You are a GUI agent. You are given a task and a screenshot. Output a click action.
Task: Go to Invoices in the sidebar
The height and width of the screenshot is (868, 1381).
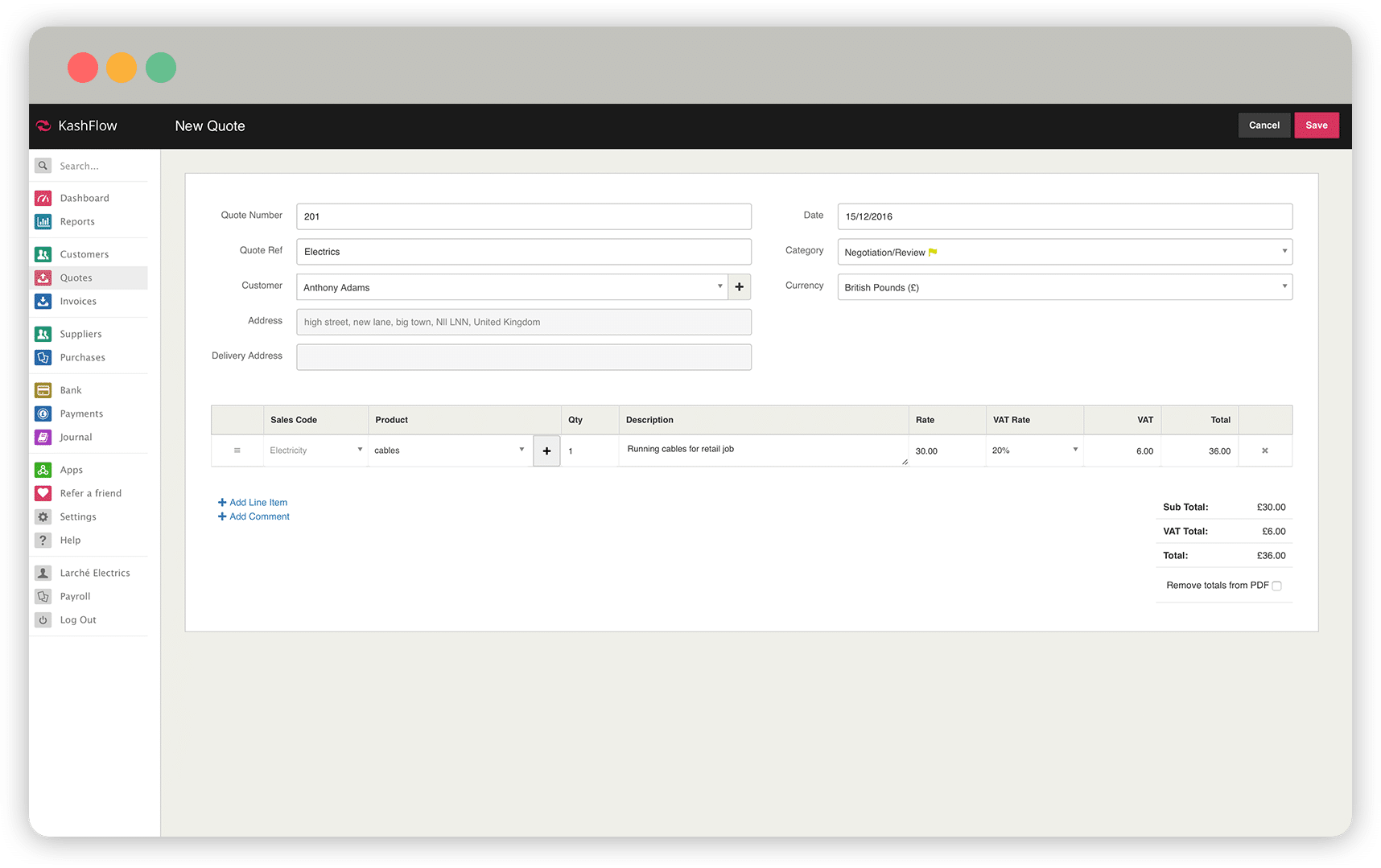coord(78,301)
